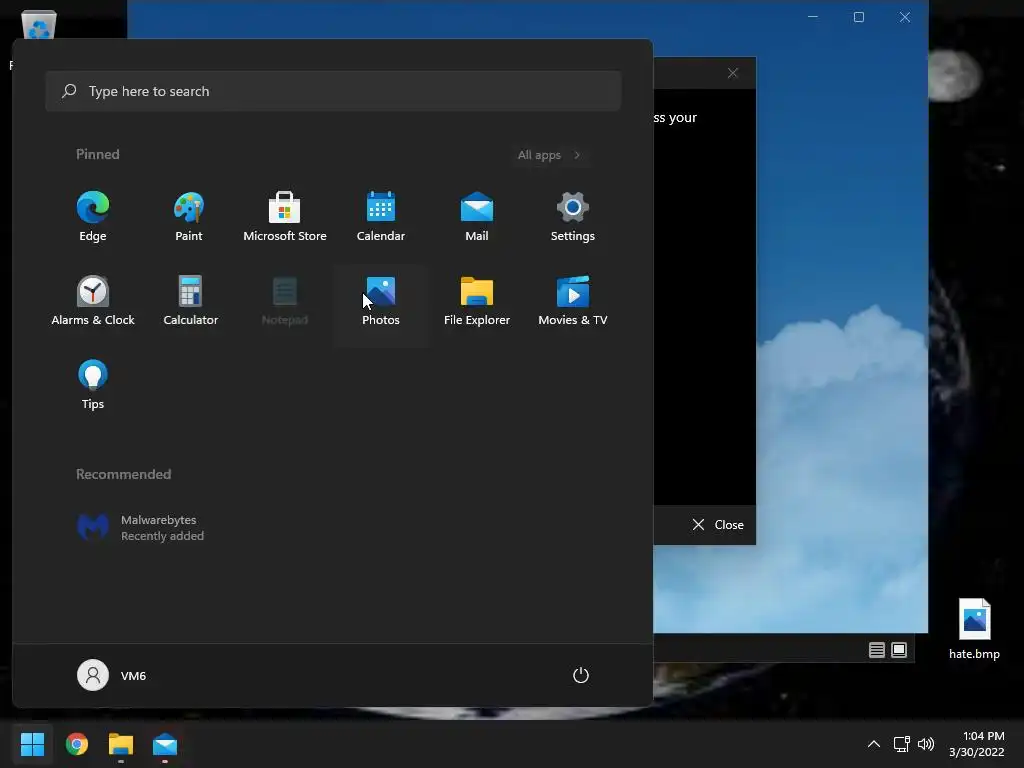1024x768 pixels.
Task: Open pinned File Explorer in Start menu
Action: coord(477,301)
